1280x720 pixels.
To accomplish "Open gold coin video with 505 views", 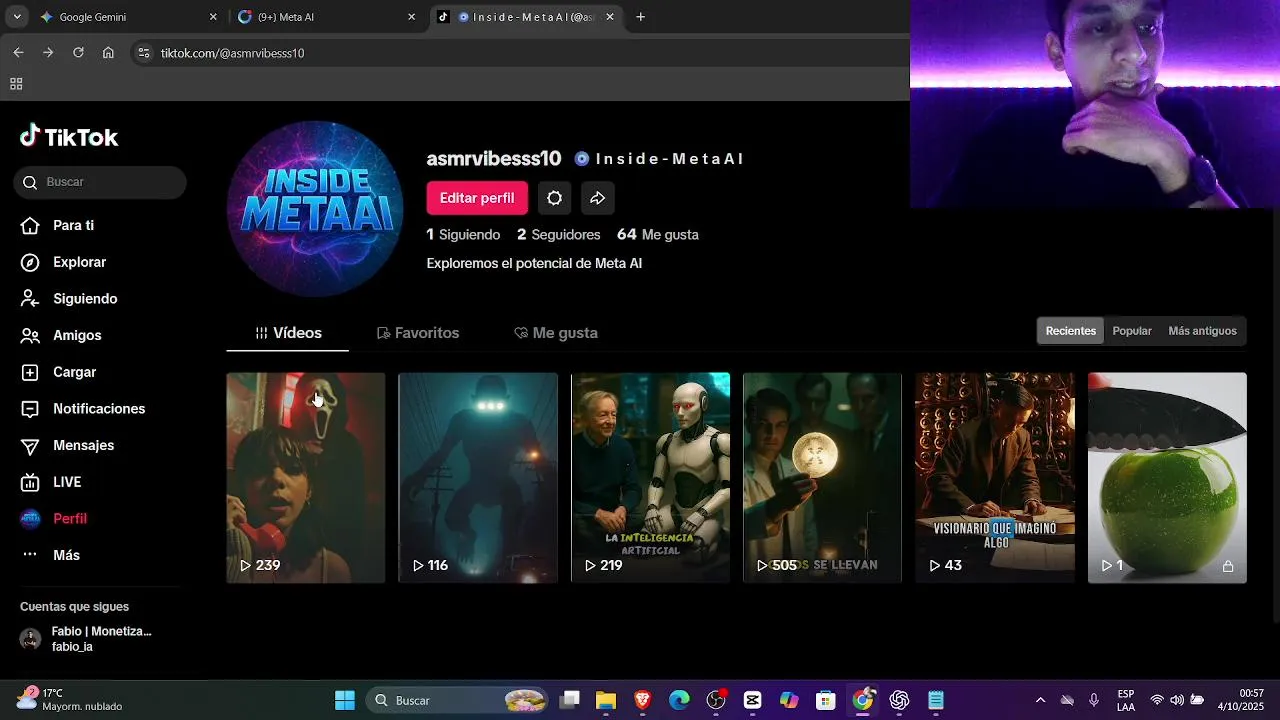I will [822, 478].
